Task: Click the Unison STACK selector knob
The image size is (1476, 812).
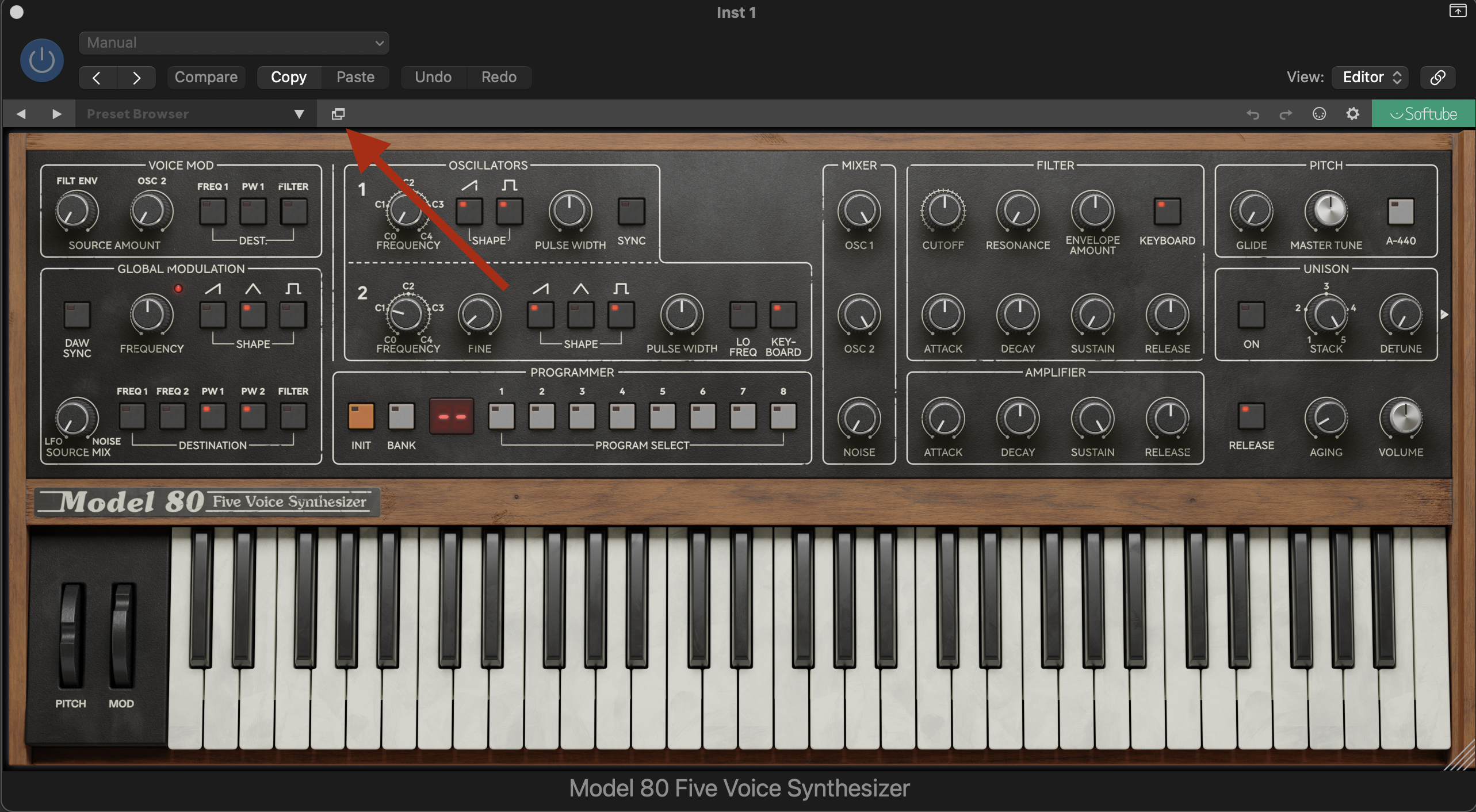Action: click(x=1326, y=315)
